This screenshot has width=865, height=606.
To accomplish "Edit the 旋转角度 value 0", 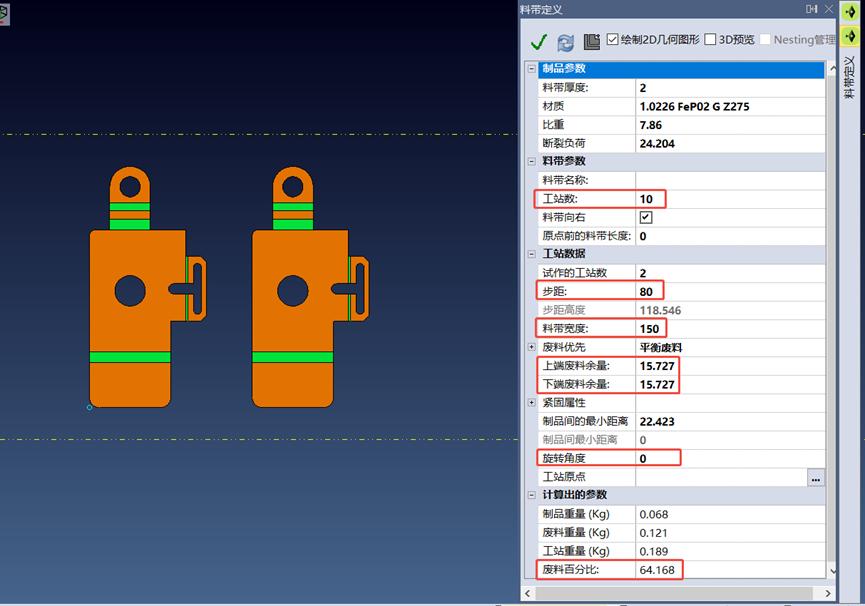I will click(x=730, y=458).
